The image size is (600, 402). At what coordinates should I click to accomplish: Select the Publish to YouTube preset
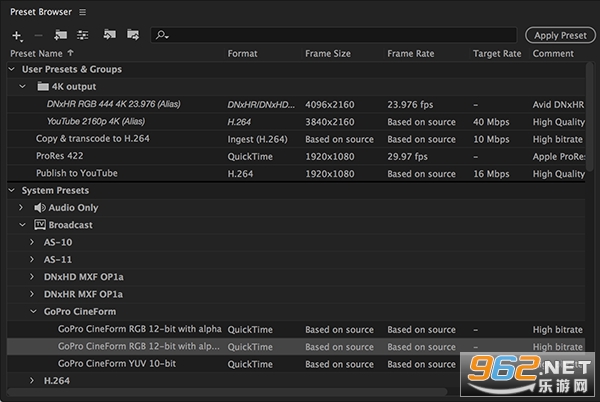[x=77, y=173]
